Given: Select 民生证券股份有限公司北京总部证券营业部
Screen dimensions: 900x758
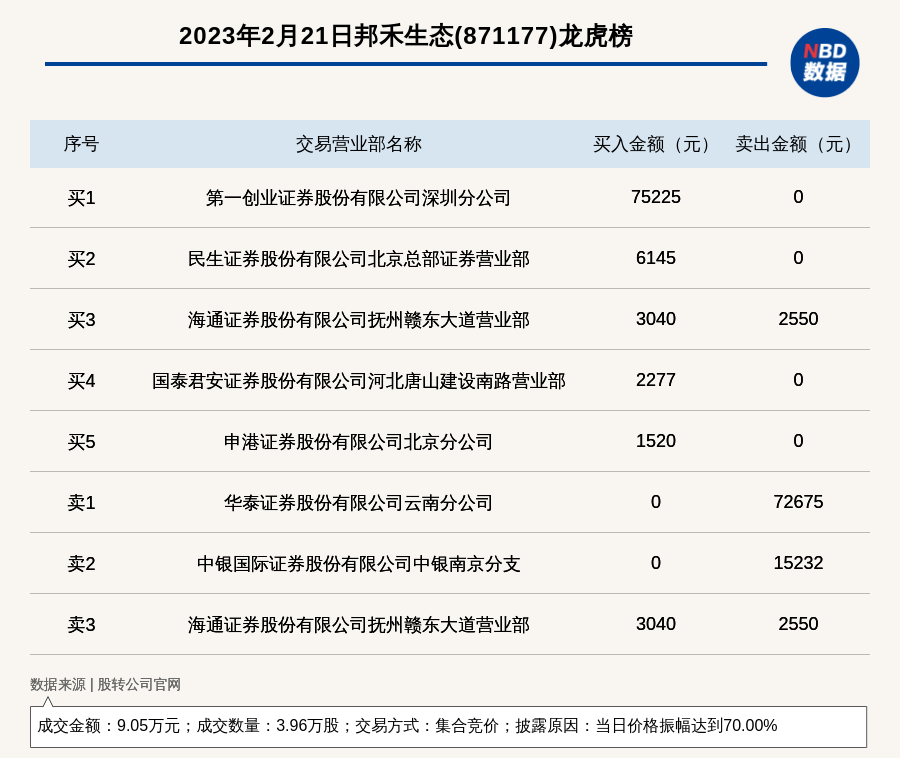Looking at the screenshot, I should tap(359, 259).
